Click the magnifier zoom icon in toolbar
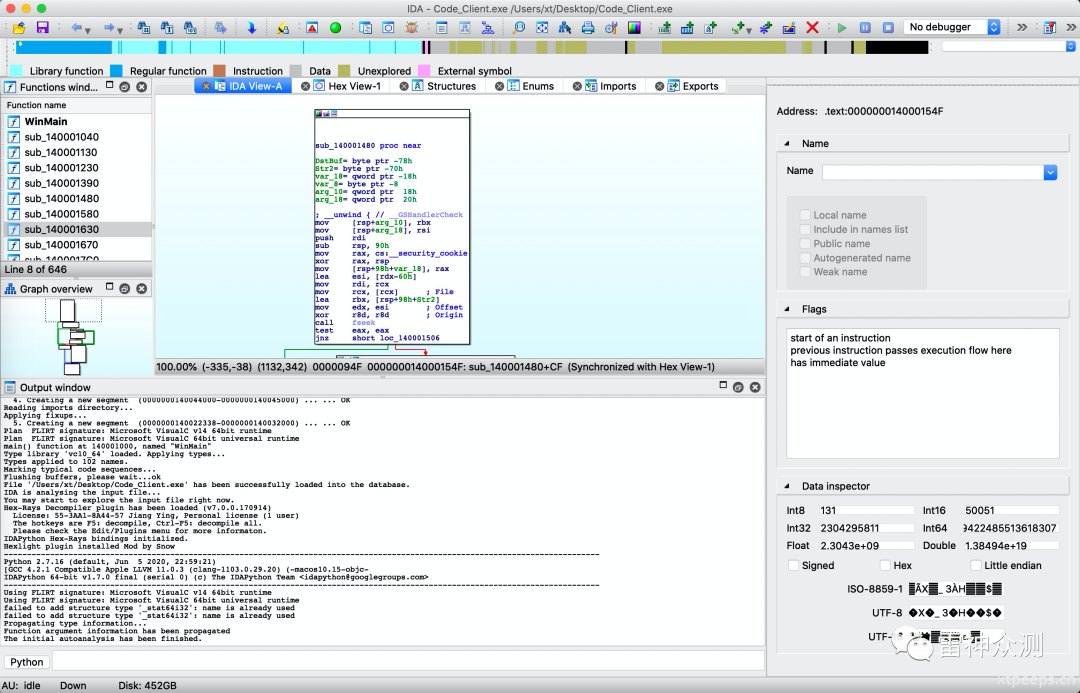 tap(519, 28)
